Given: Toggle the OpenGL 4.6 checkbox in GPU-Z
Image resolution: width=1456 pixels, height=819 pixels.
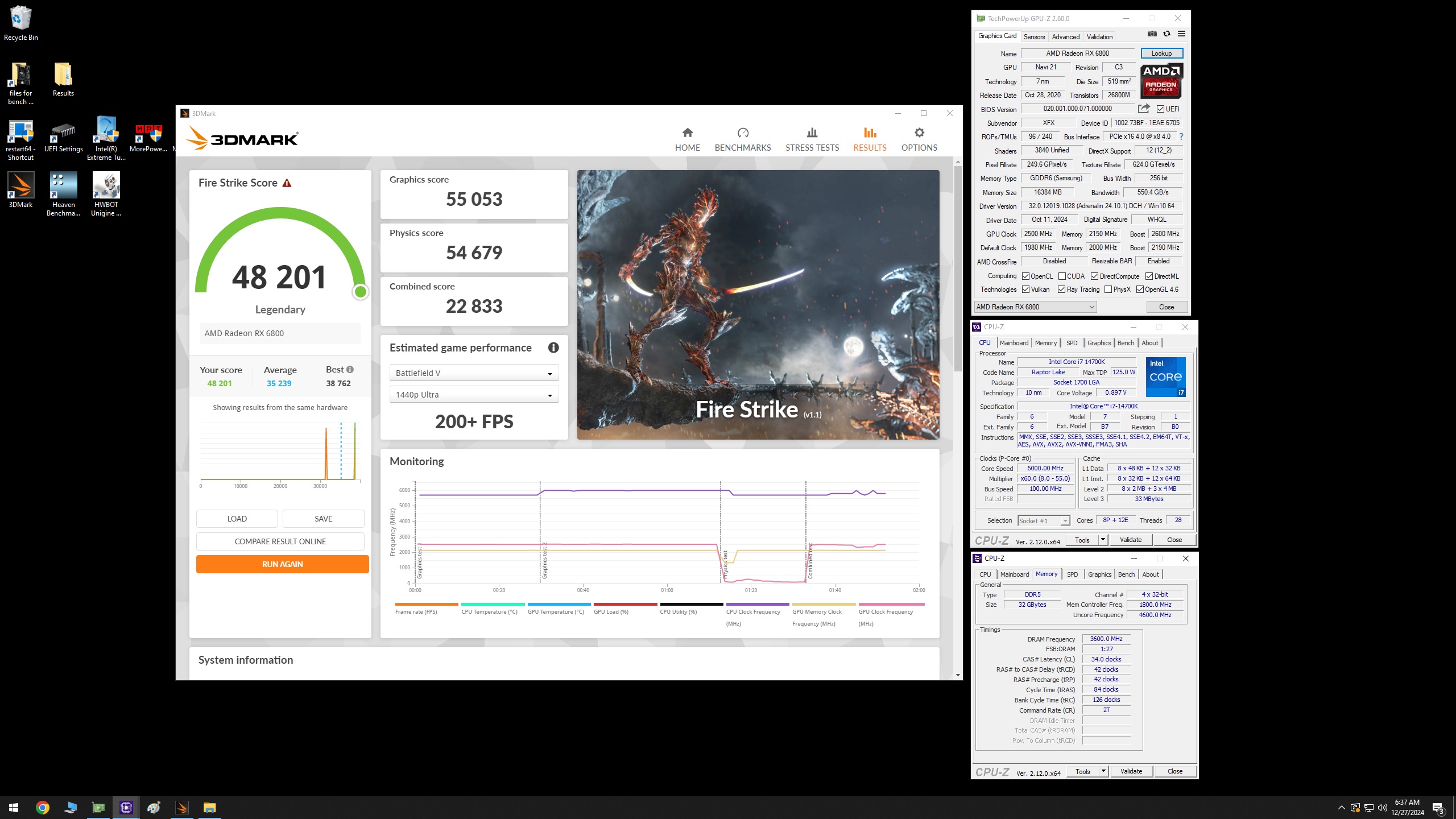Looking at the screenshot, I should [x=1140, y=289].
